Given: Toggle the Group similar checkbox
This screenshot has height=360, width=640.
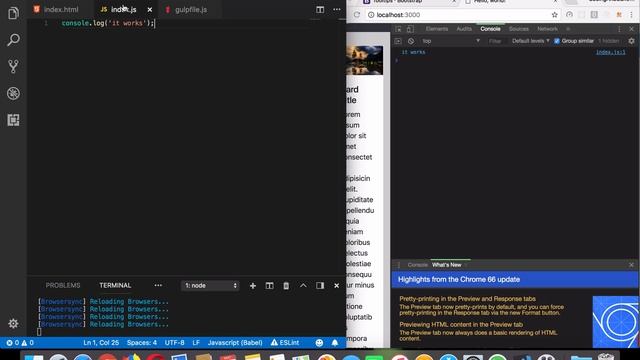Looking at the screenshot, I should tap(557, 41).
